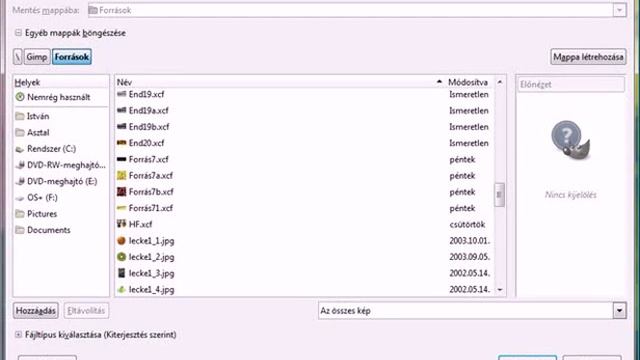
Task: Click the Documents folder icon
Action: click(x=20, y=230)
